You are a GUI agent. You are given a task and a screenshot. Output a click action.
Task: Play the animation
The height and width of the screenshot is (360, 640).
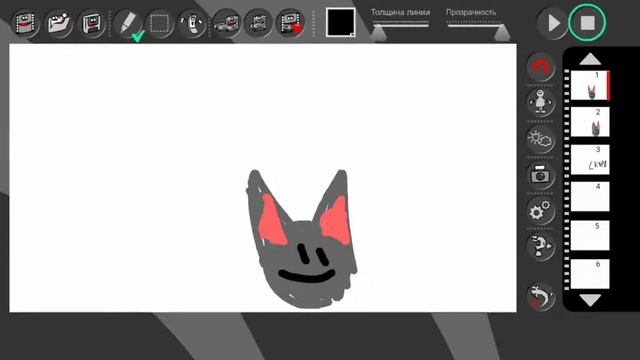coord(552,23)
